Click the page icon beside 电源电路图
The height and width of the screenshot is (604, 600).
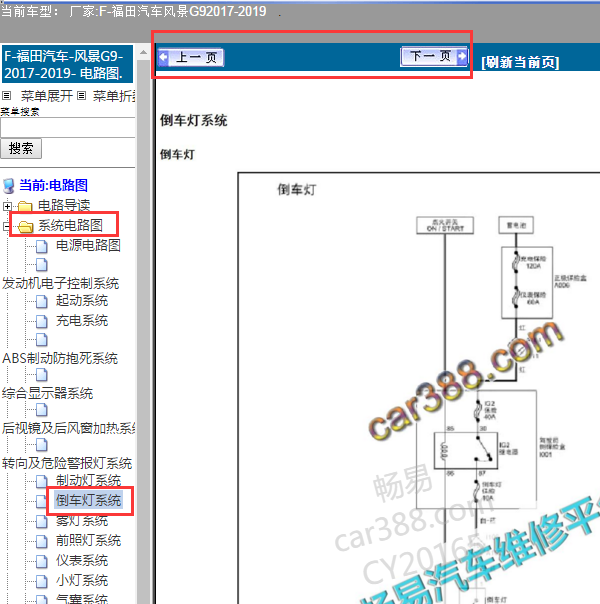point(42,246)
